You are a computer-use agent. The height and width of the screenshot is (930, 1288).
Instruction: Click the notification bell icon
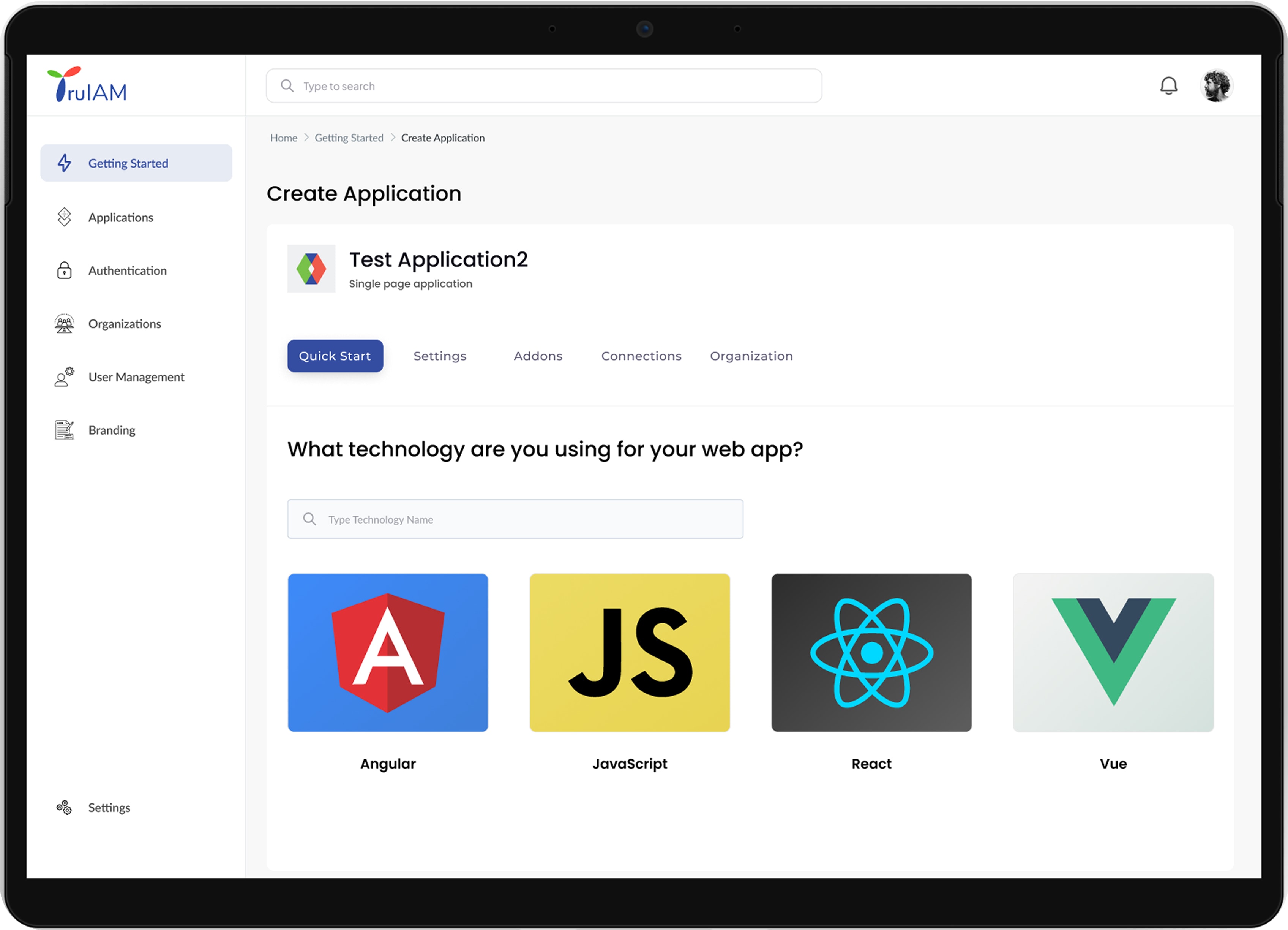click(1168, 86)
